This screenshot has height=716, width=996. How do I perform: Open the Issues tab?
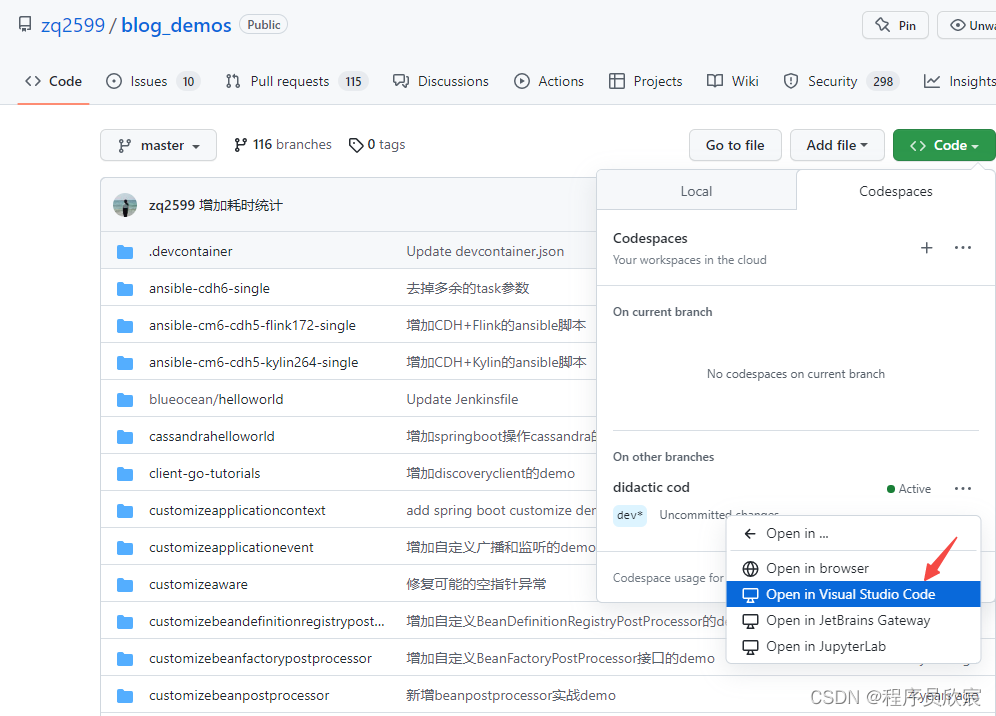point(152,81)
